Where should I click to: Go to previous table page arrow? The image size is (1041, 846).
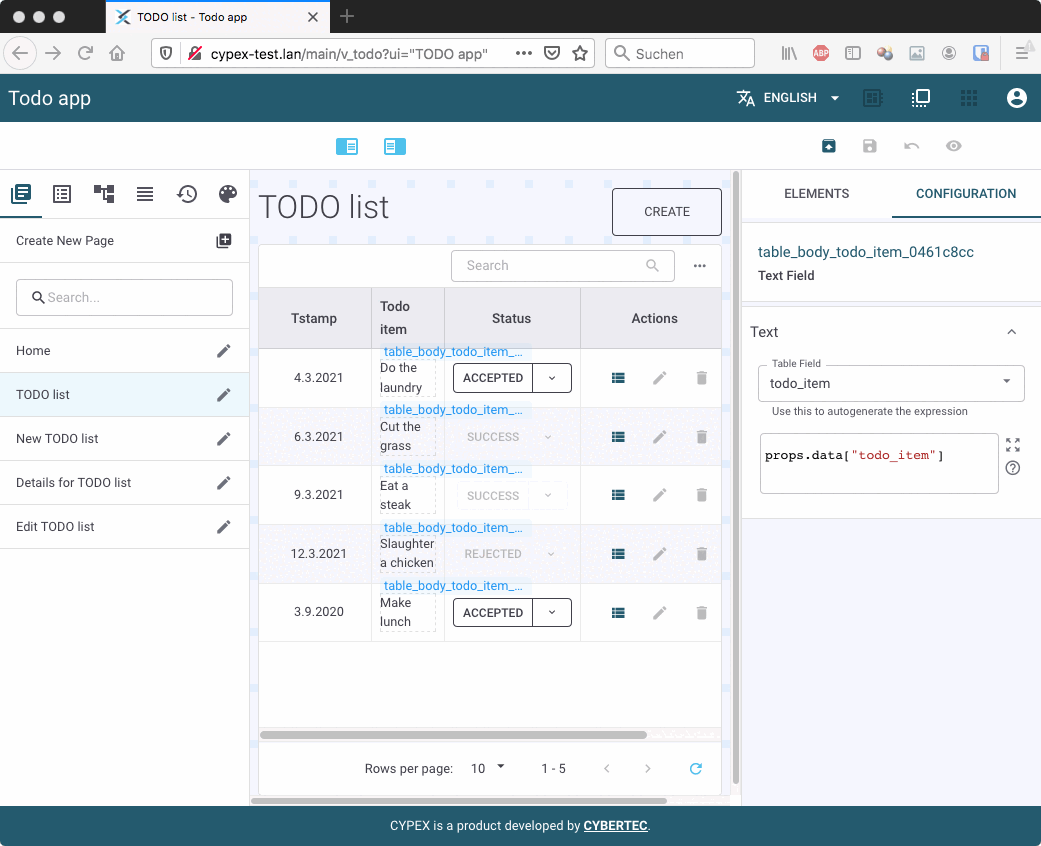pos(606,768)
